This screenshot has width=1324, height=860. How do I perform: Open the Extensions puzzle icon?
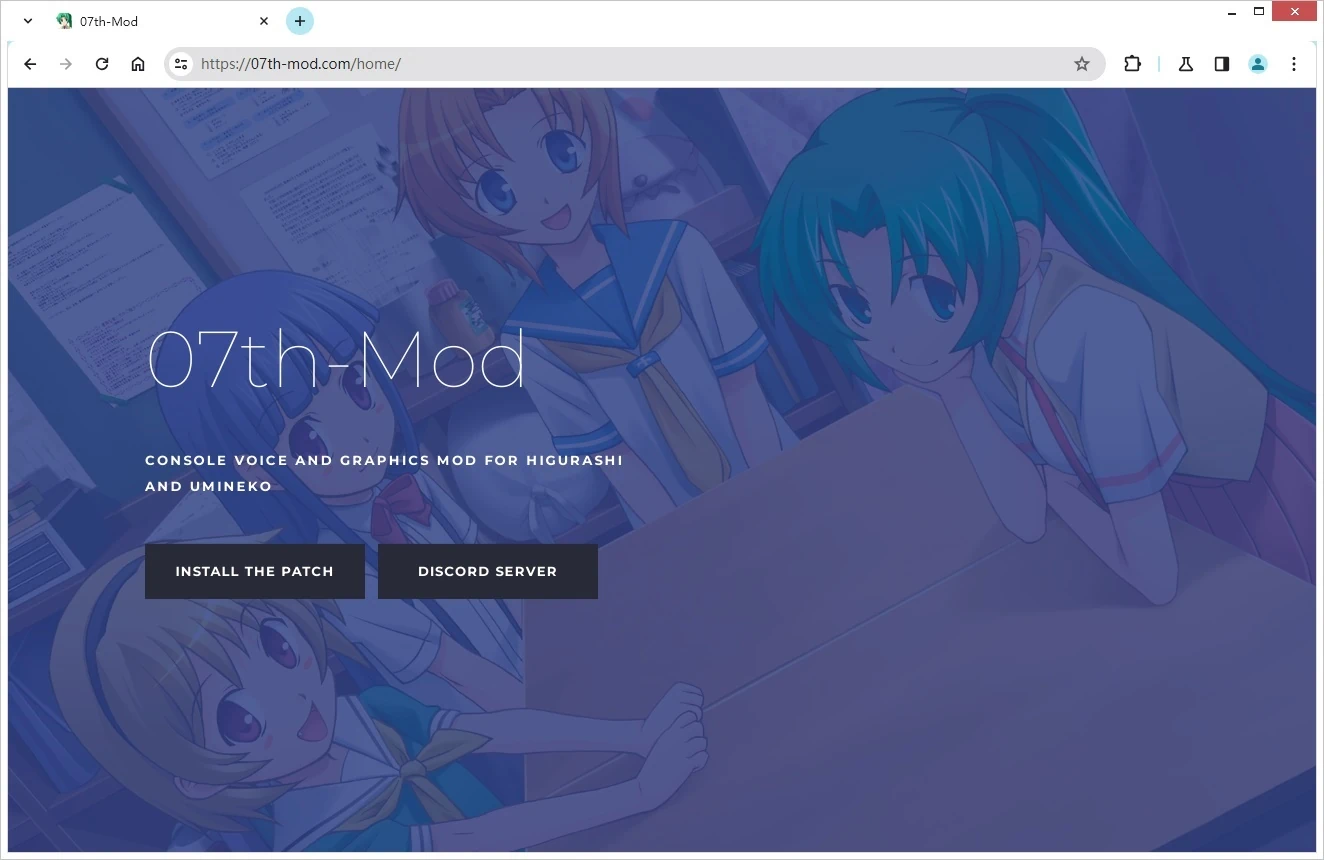point(1132,64)
